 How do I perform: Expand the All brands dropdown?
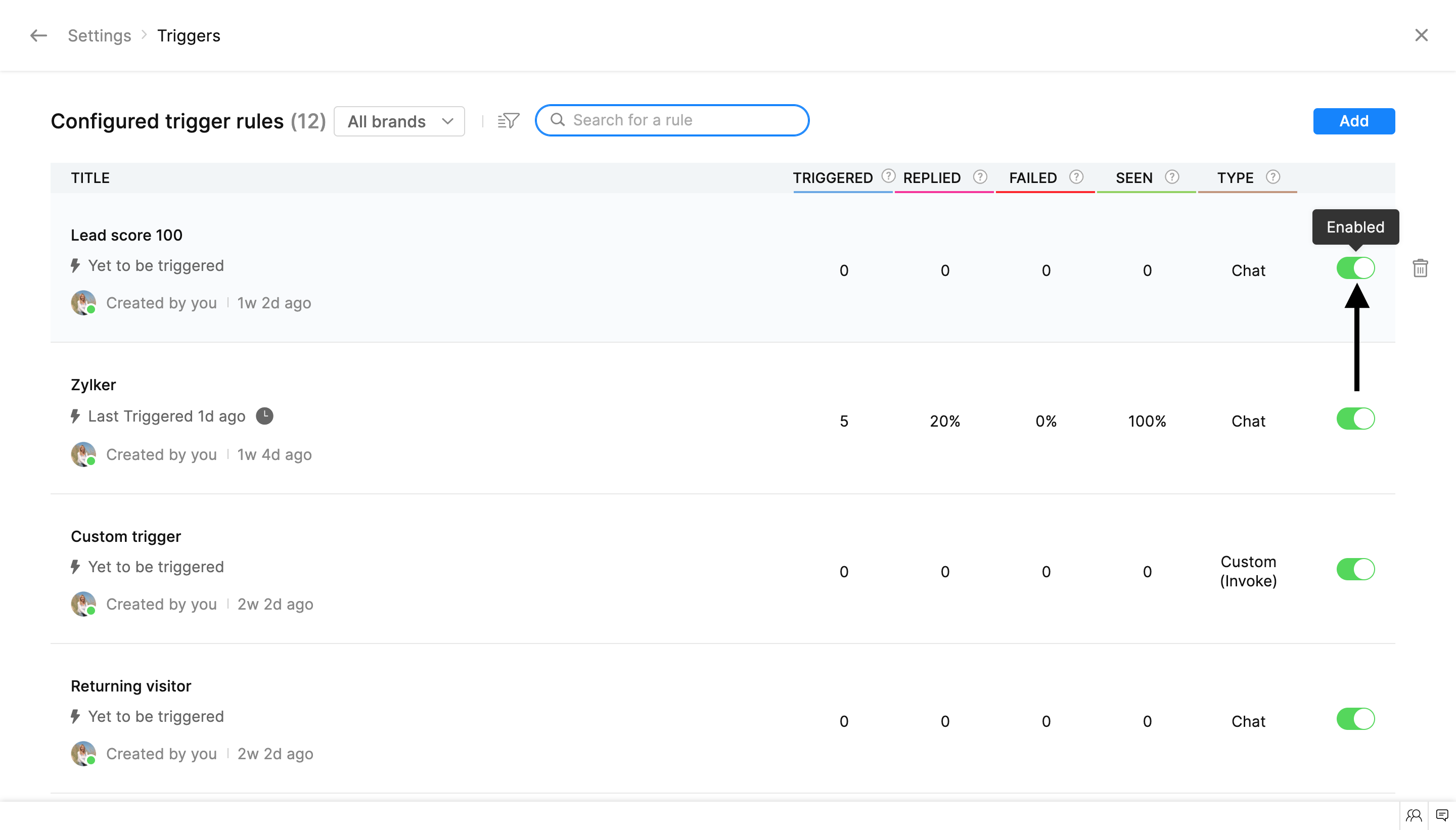point(399,121)
